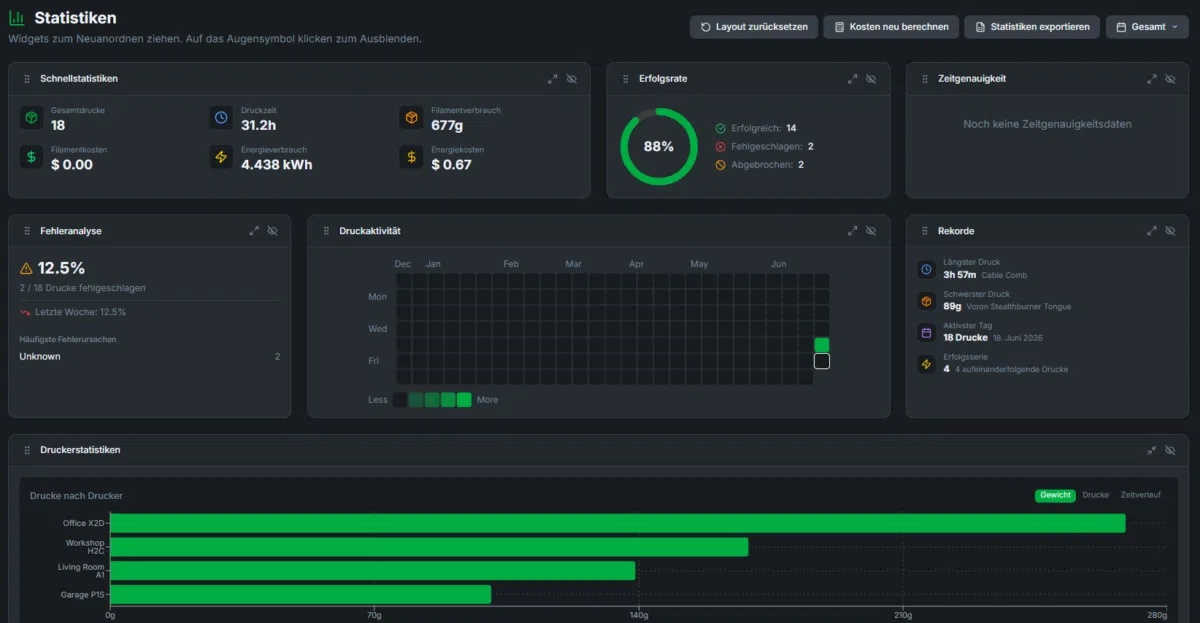The height and width of the screenshot is (623, 1200).
Task: Click the Aktivster Tag calendar icon
Action: tap(926, 333)
